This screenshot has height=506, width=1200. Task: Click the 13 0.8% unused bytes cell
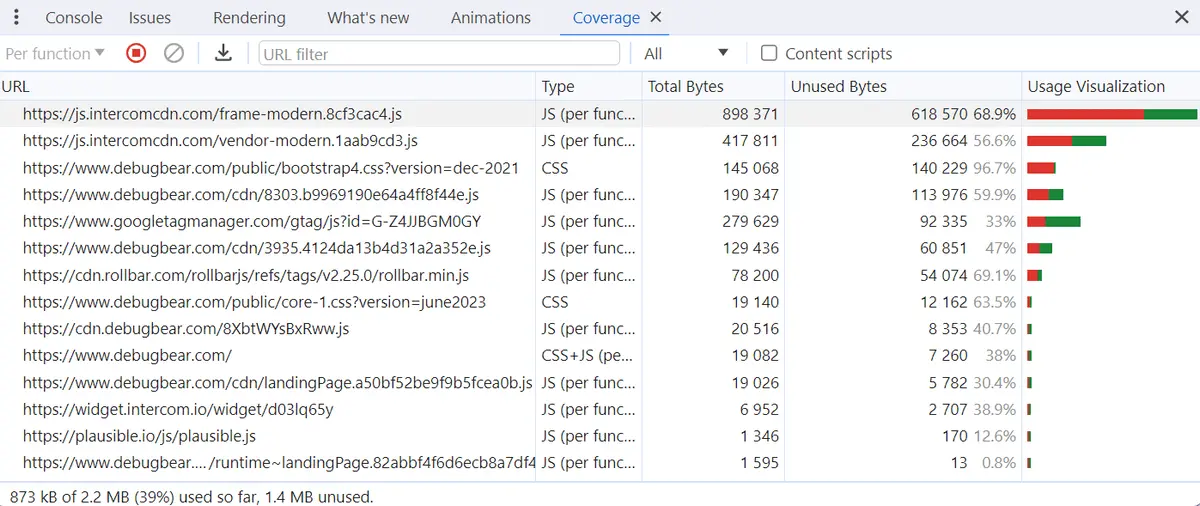[903, 463]
